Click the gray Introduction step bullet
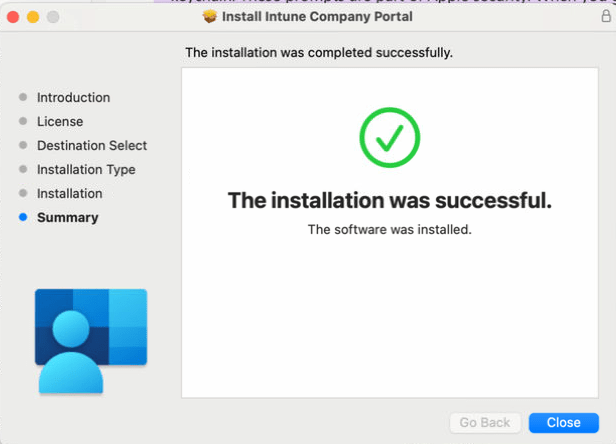Image resolution: width=616 pixels, height=444 pixels. click(x=23, y=97)
